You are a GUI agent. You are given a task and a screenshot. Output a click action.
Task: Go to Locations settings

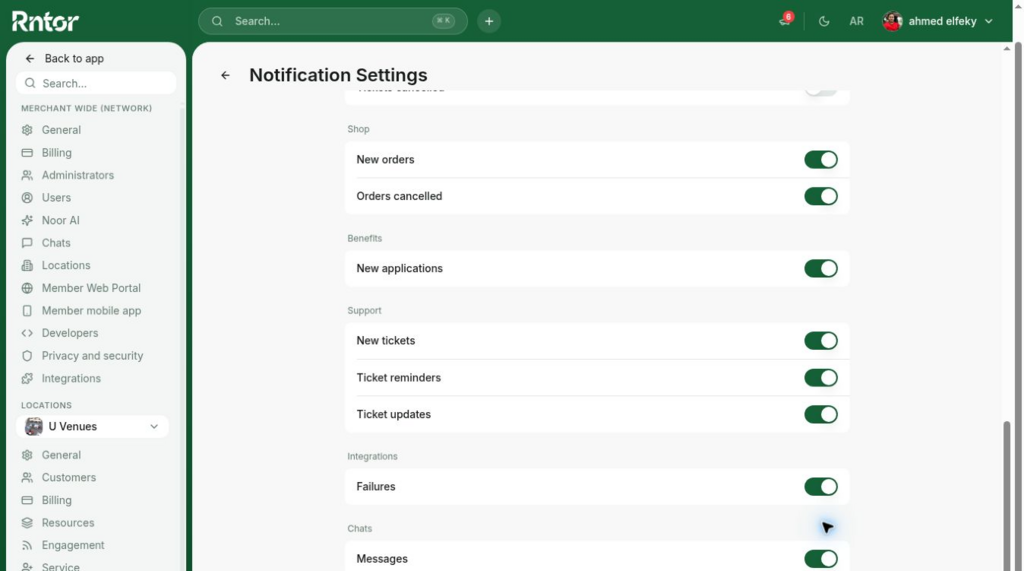[x=66, y=265]
